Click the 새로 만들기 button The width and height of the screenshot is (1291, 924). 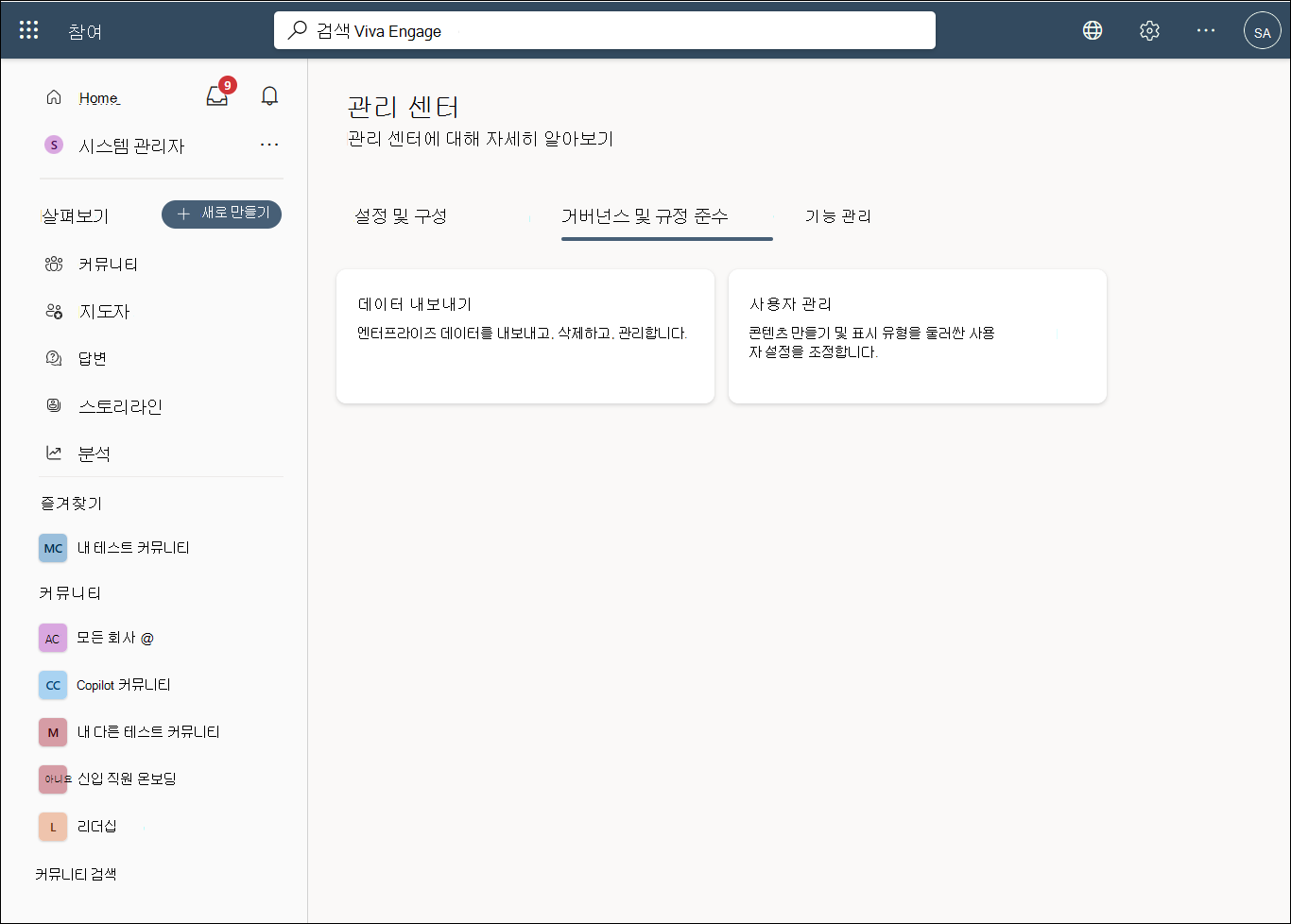[221, 214]
